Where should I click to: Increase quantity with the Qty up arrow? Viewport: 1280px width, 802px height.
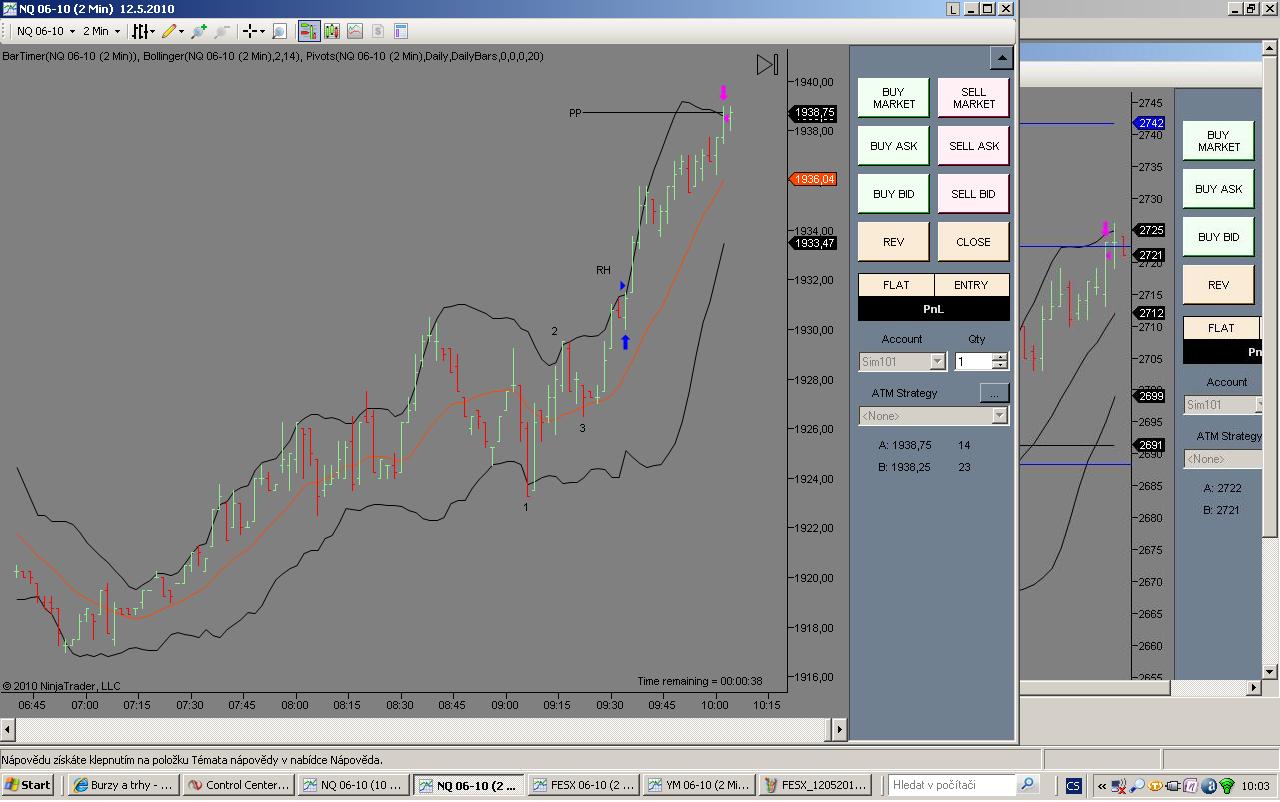tap(1000, 357)
